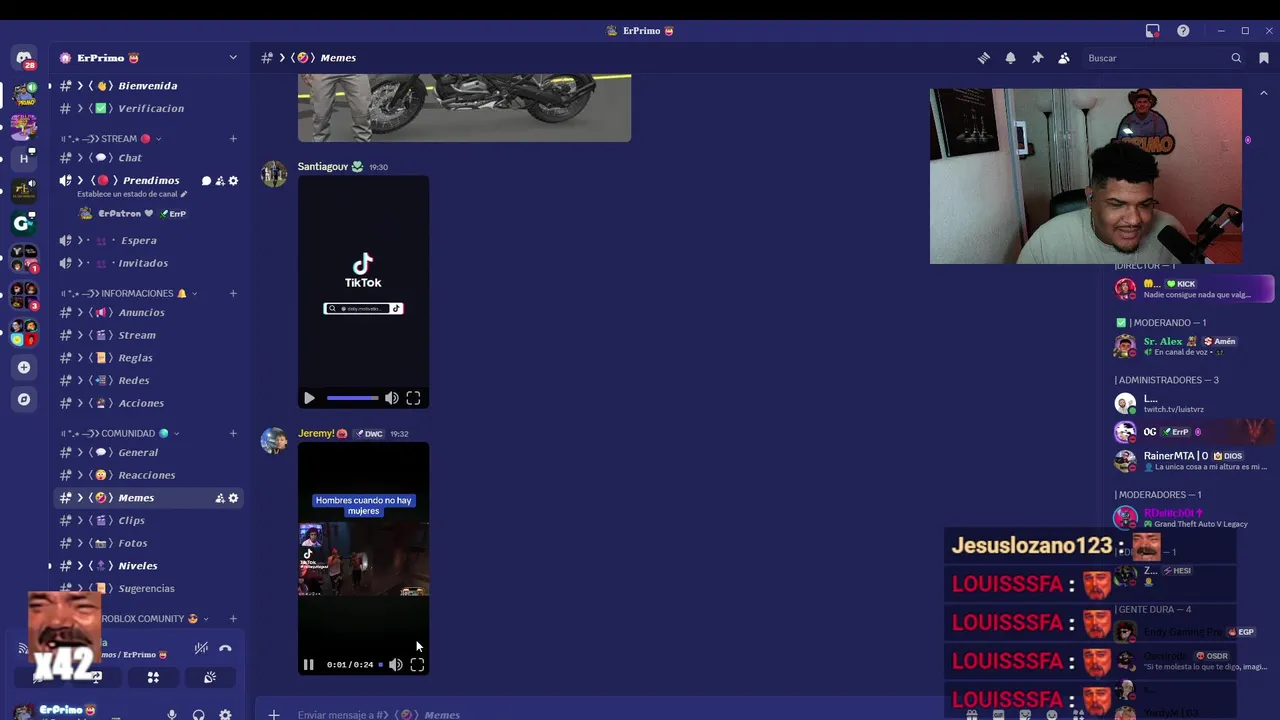
Task: Open notification settings bell in header
Action: tap(1010, 58)
